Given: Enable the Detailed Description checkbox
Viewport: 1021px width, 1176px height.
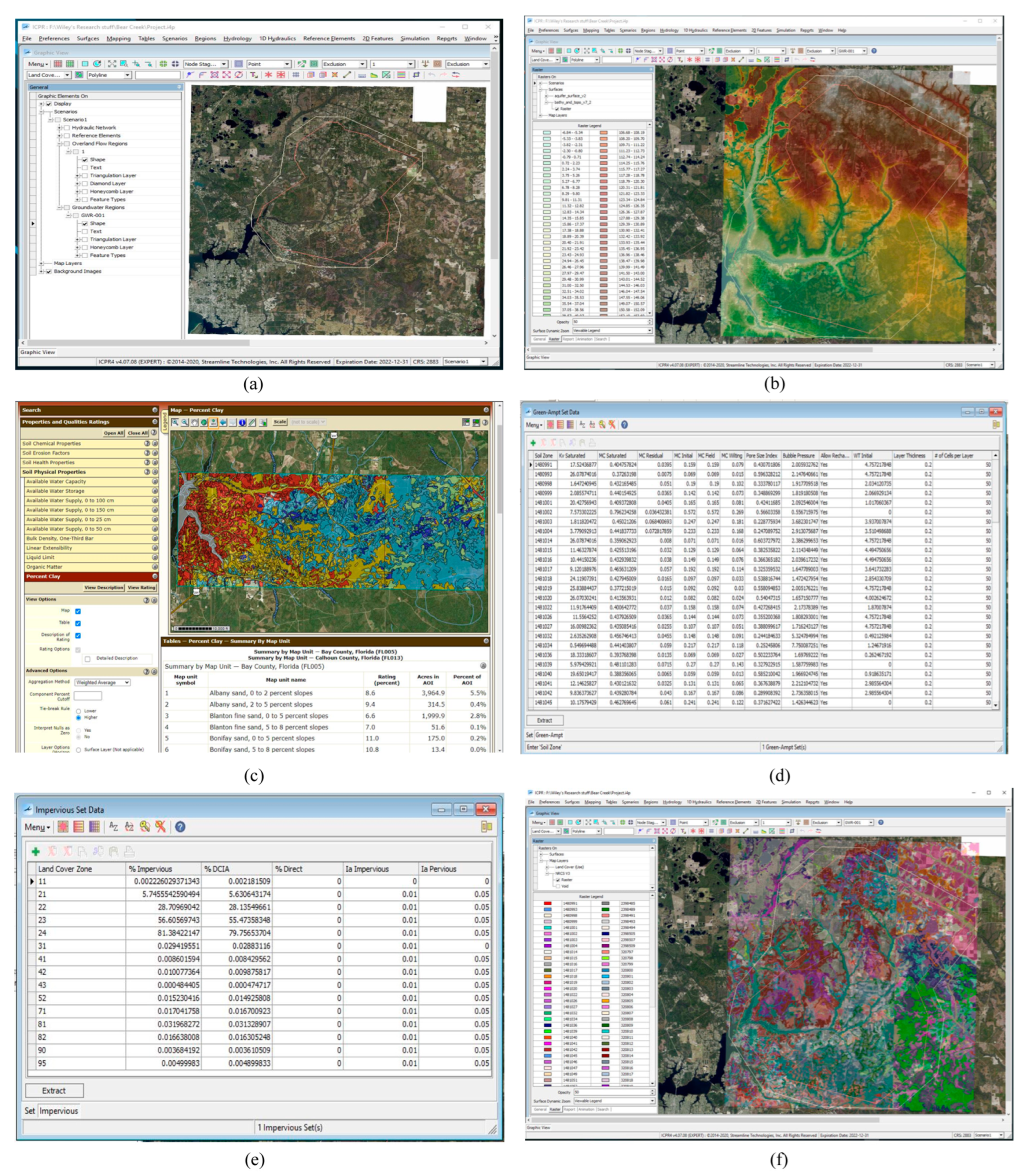Looking at the screenshot, I should pyautogui.click(x=88, y=659).
